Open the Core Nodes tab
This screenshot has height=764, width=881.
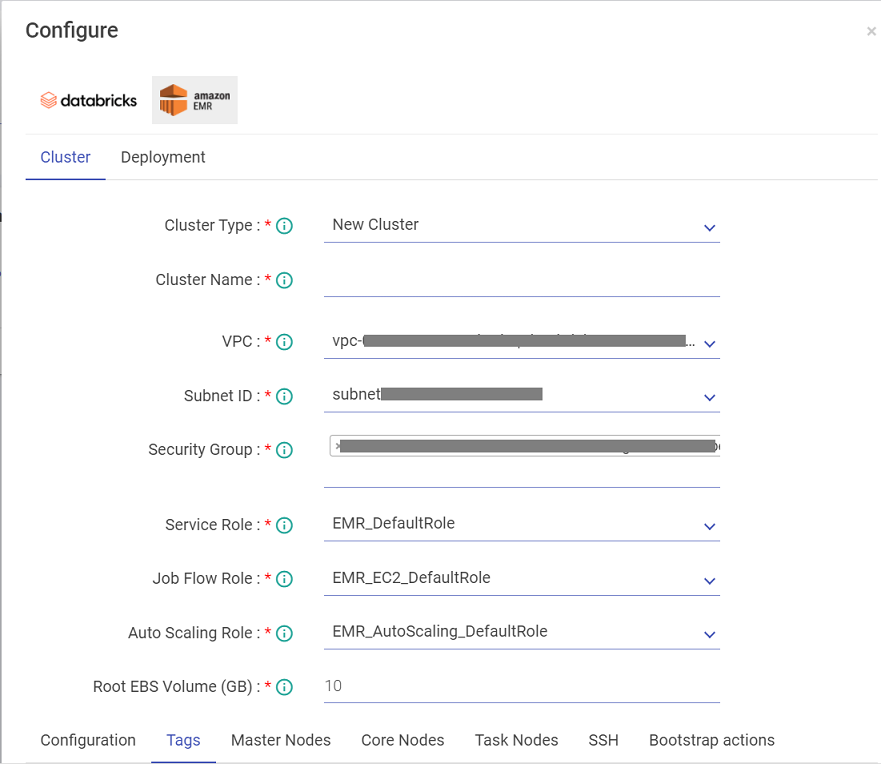click(403, 740)
